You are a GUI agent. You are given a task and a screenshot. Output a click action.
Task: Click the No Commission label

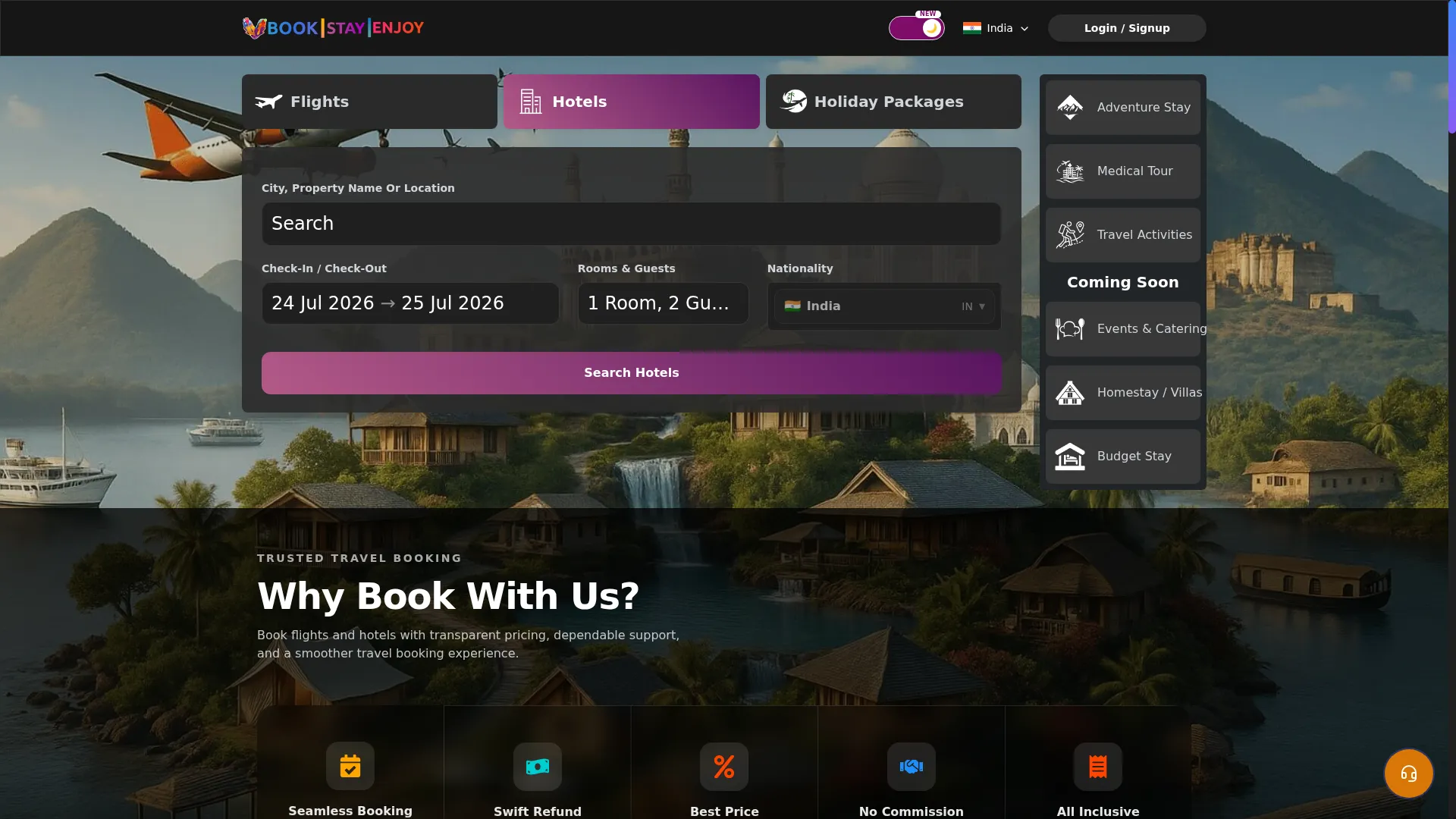[912, 811]
